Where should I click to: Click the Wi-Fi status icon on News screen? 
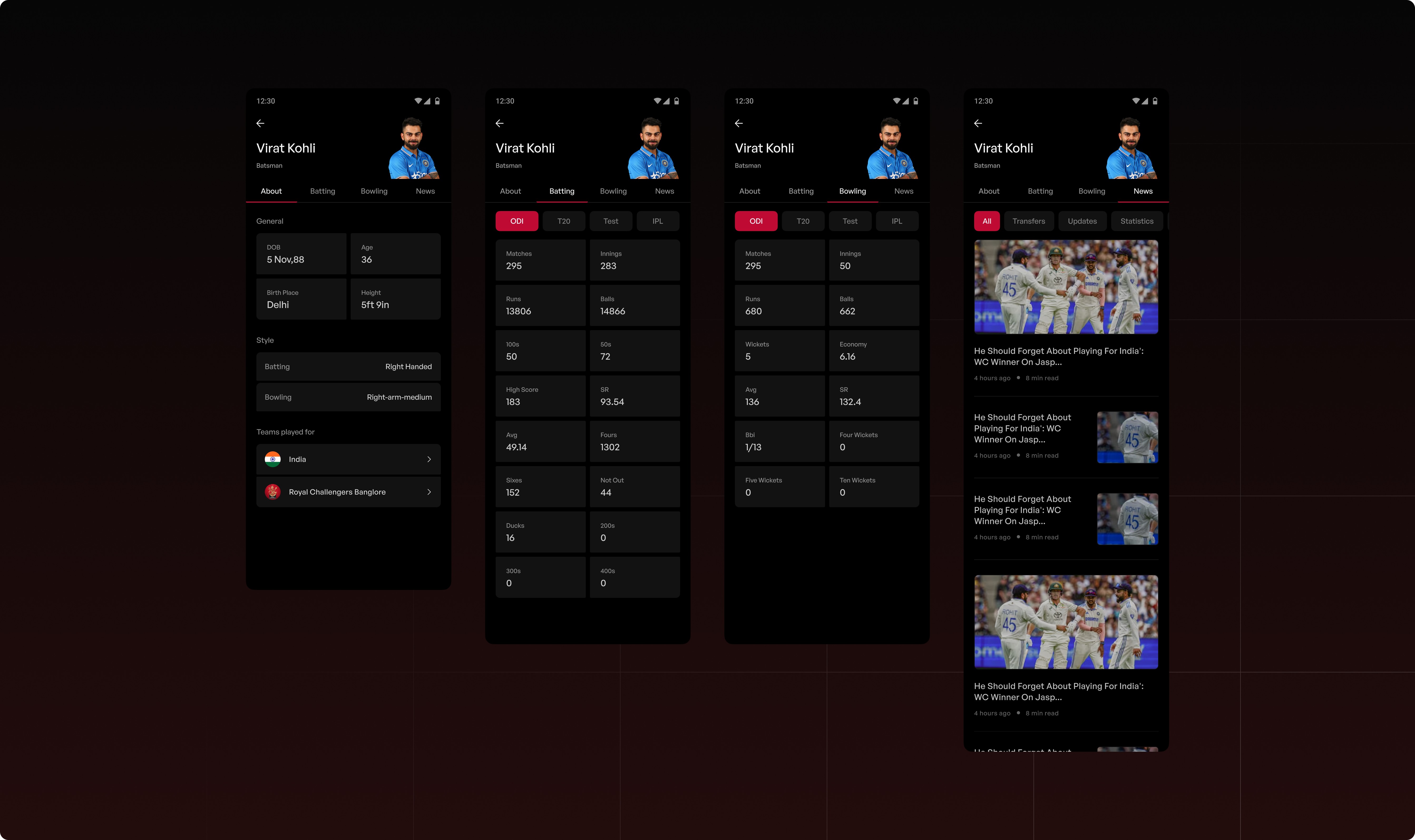pyautogui.click(x=1135, y=101)
